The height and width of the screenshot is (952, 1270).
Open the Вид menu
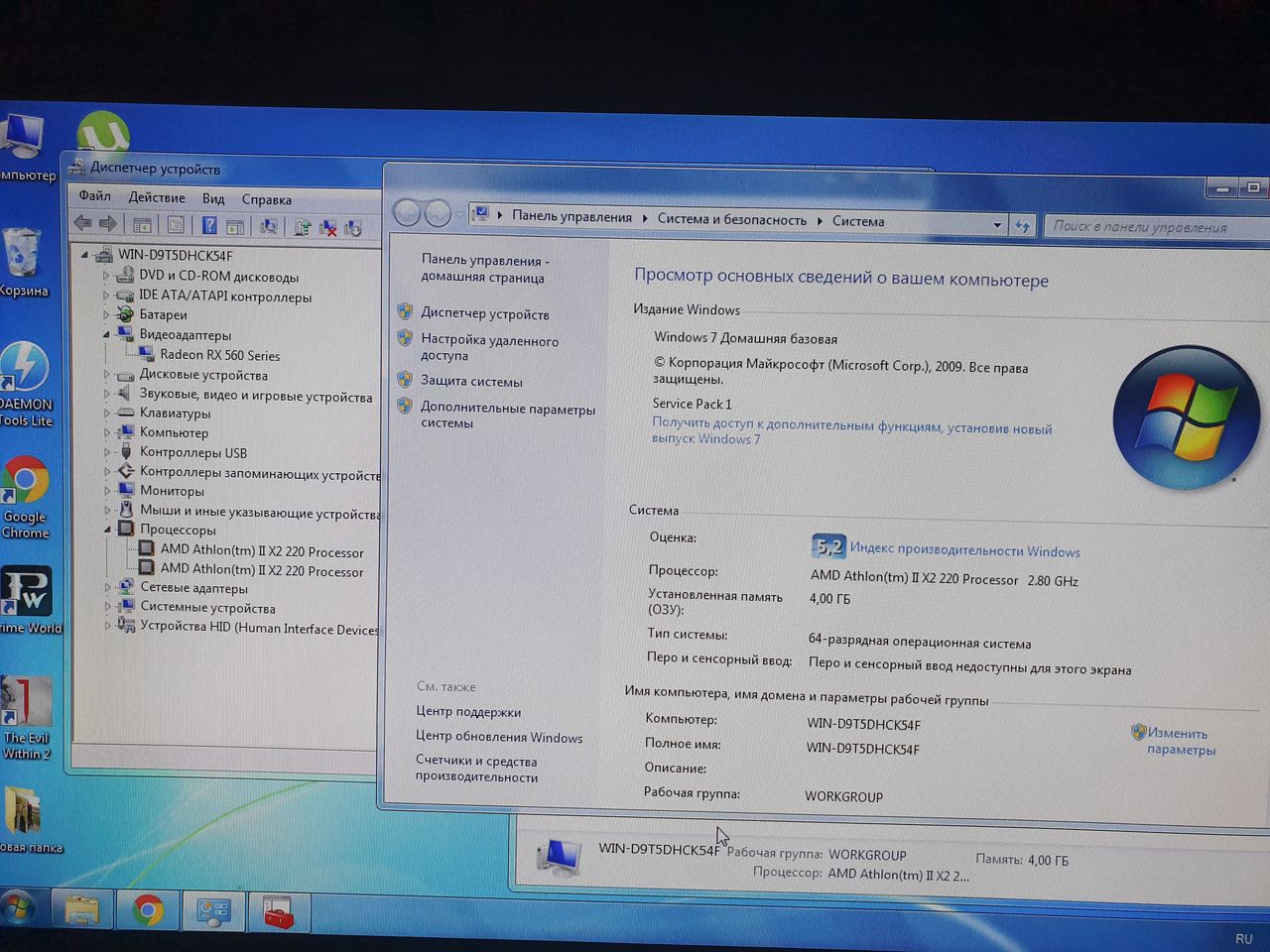(213, 198)
